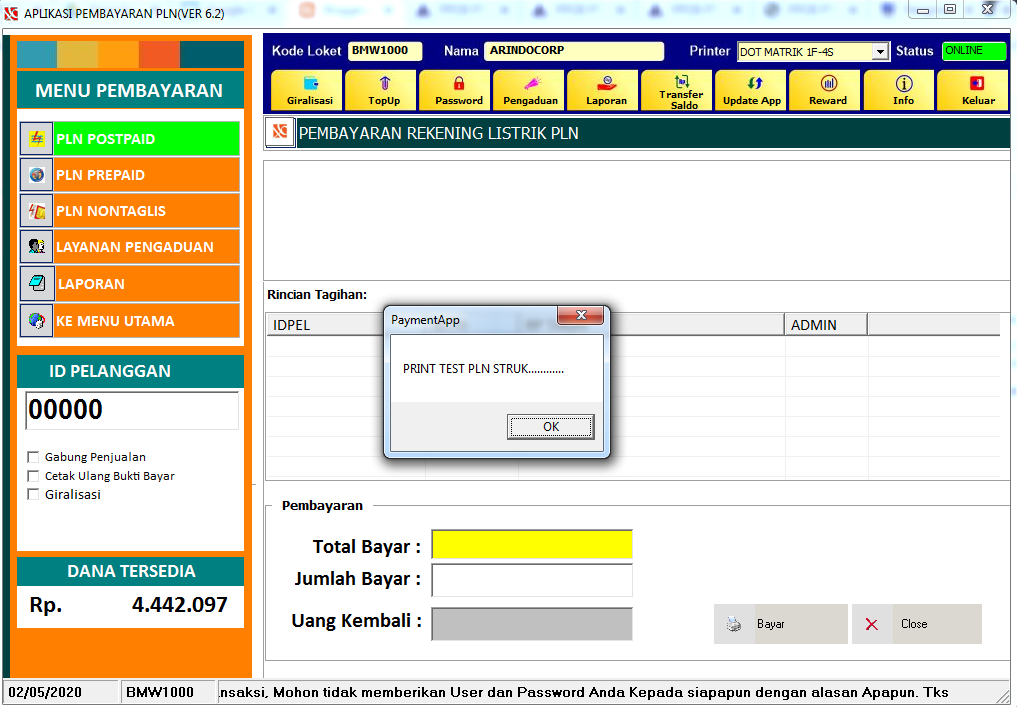
Task: Click the sidebar Laporan book icon
Action: (x=36, y=283)
